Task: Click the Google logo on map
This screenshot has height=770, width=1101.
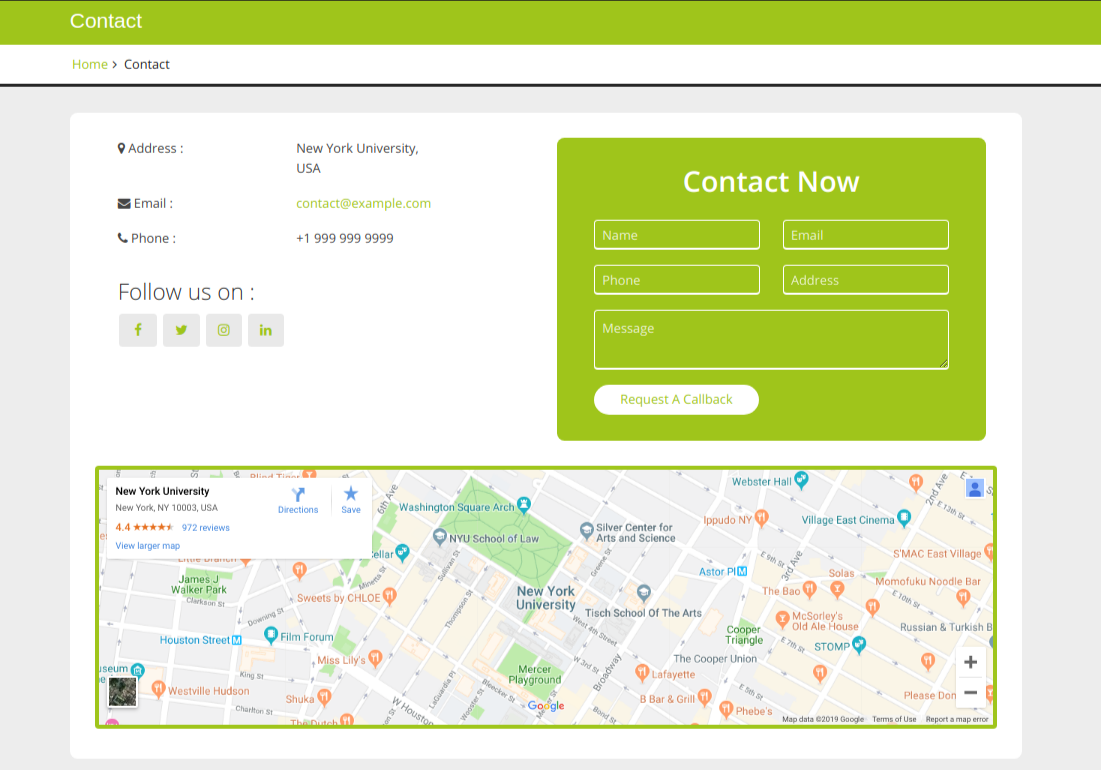Action: pyautogui.click(x=546, y=705)
